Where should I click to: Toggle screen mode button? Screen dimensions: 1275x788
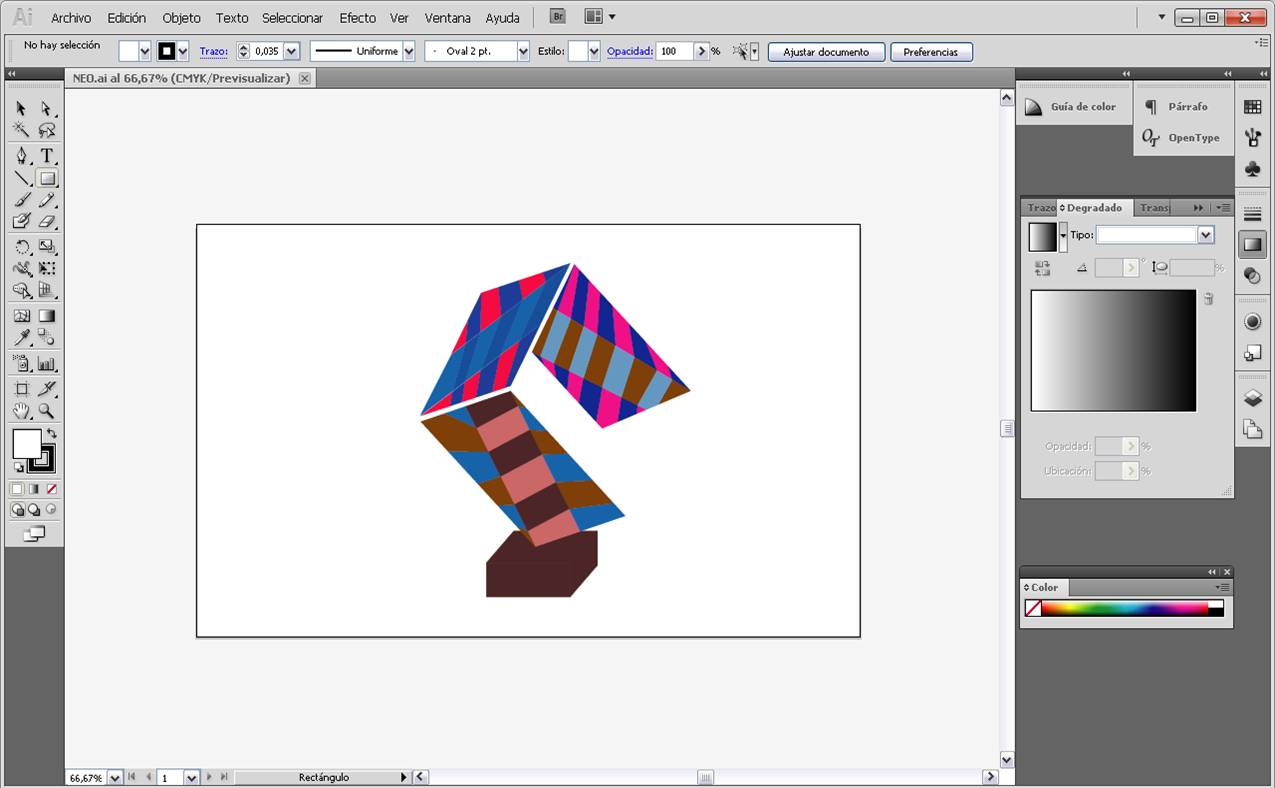[x=34, y=534]
